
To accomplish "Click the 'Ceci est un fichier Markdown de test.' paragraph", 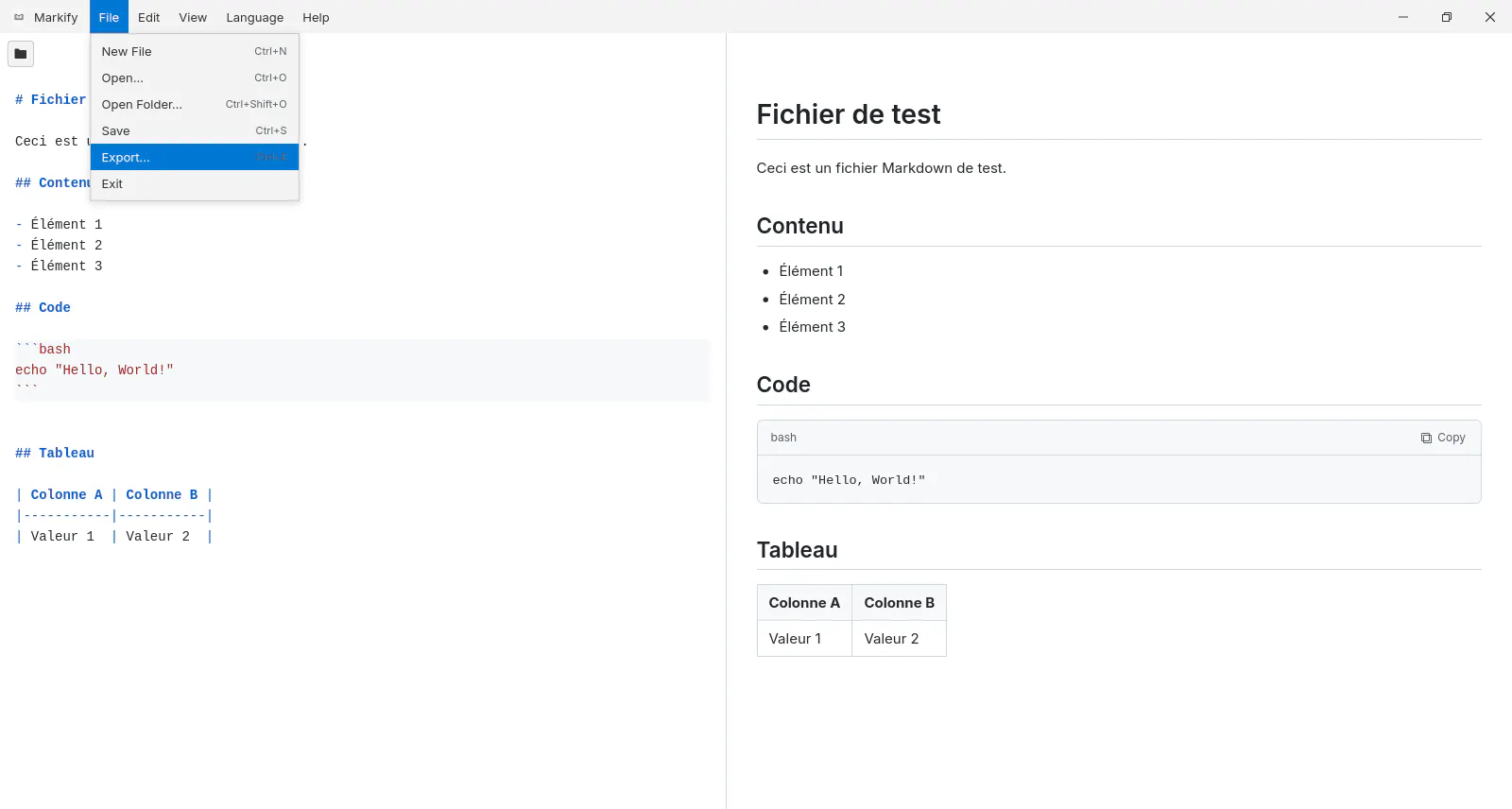I will tap(882, 168).
